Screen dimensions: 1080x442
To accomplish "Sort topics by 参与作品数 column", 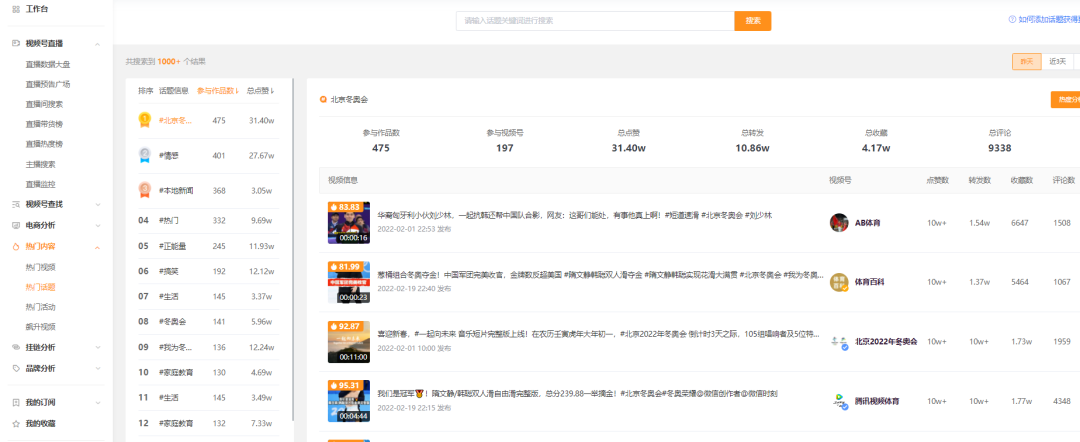I will tap(218, 91).
